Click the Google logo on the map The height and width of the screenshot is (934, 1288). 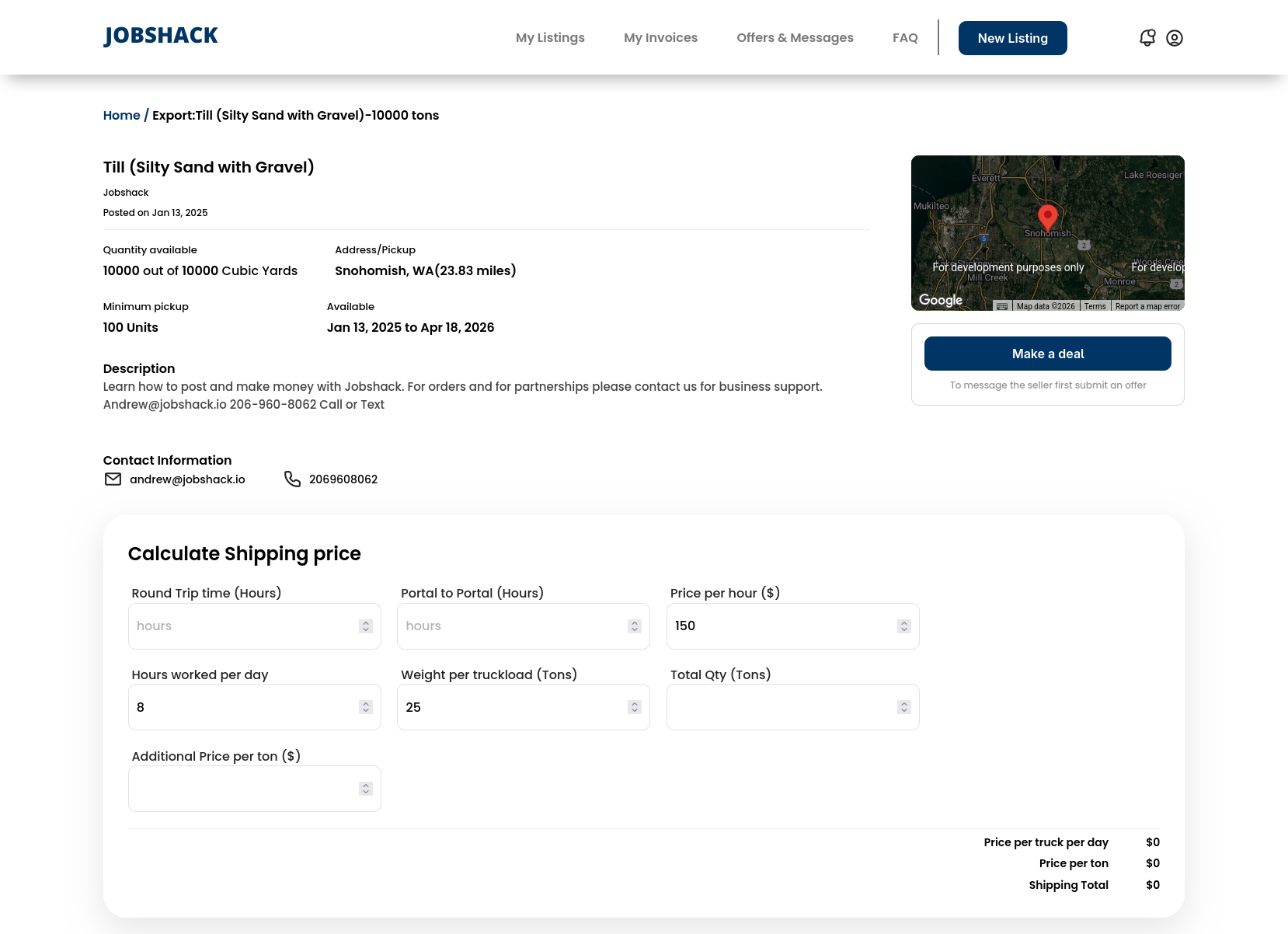tap(941, 300)
